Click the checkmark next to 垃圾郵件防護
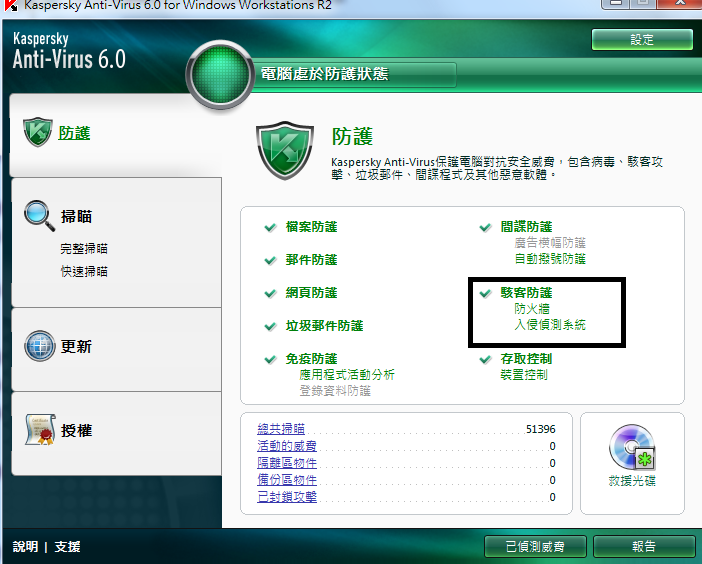 [x=270, y=326]
